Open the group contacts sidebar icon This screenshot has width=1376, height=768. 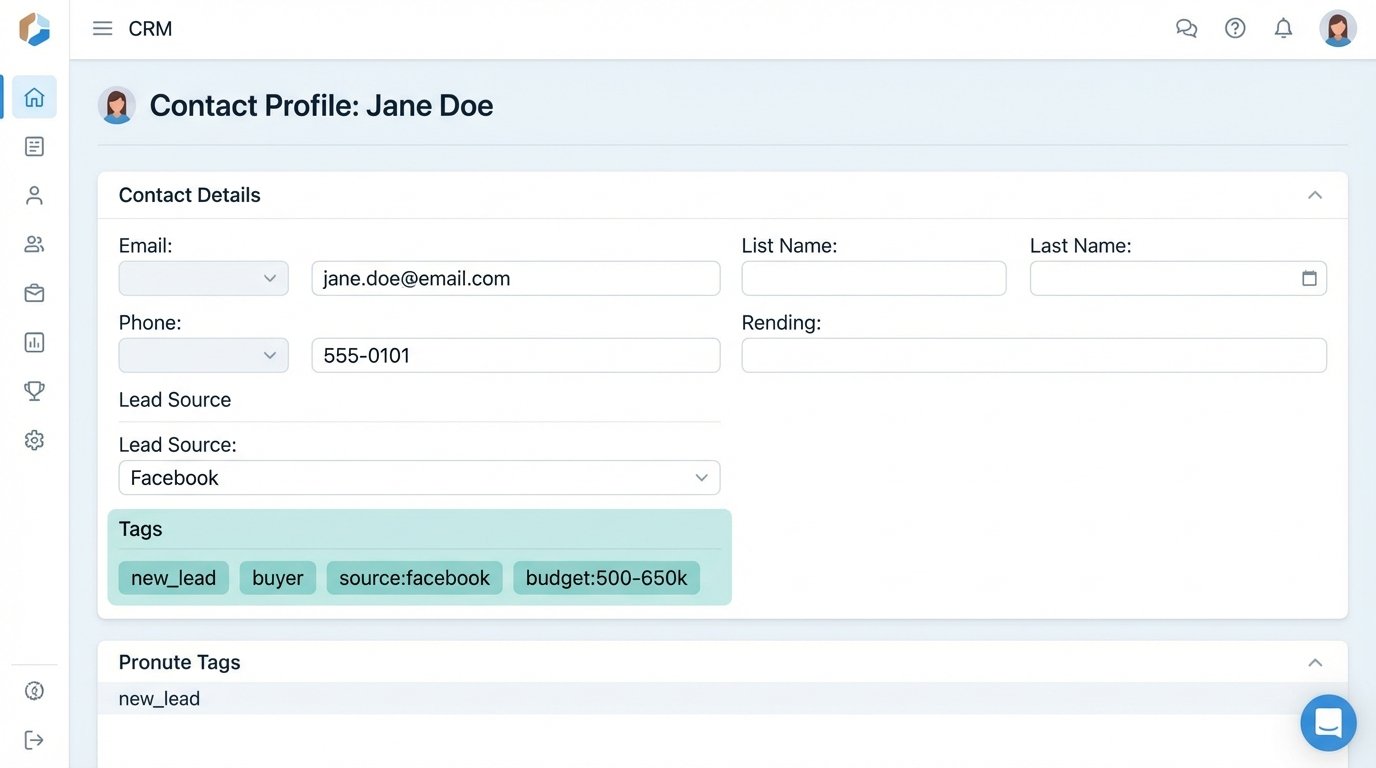click(x=34, y=244)
